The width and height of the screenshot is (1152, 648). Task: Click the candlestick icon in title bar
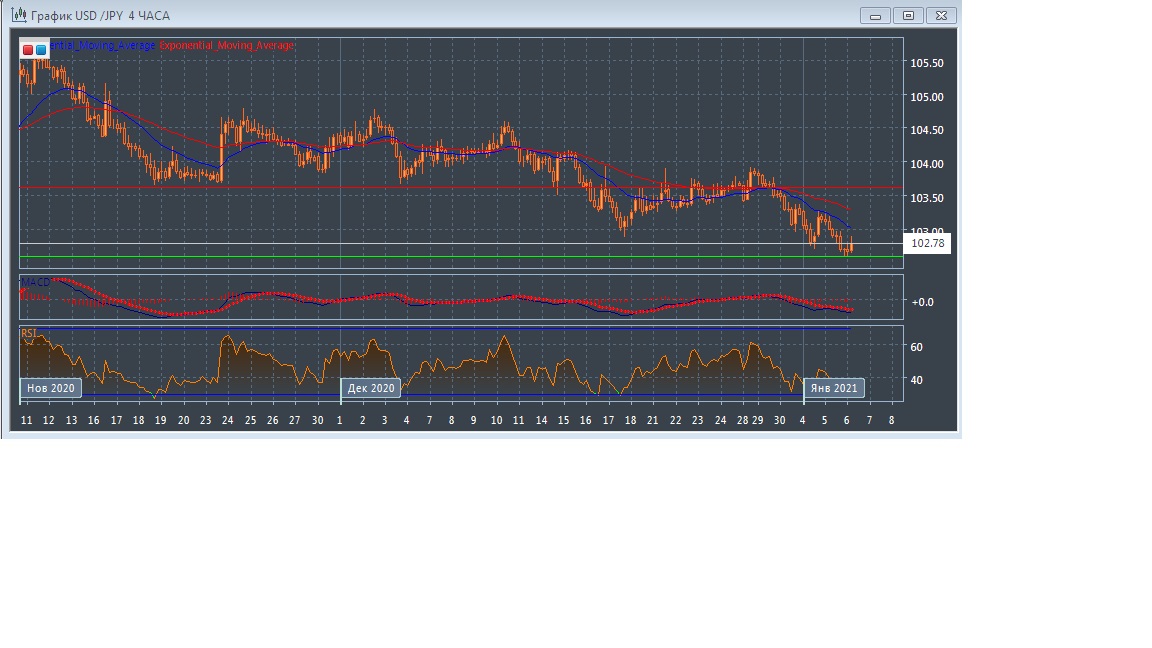pyautogui.click(x=18, y=15)
